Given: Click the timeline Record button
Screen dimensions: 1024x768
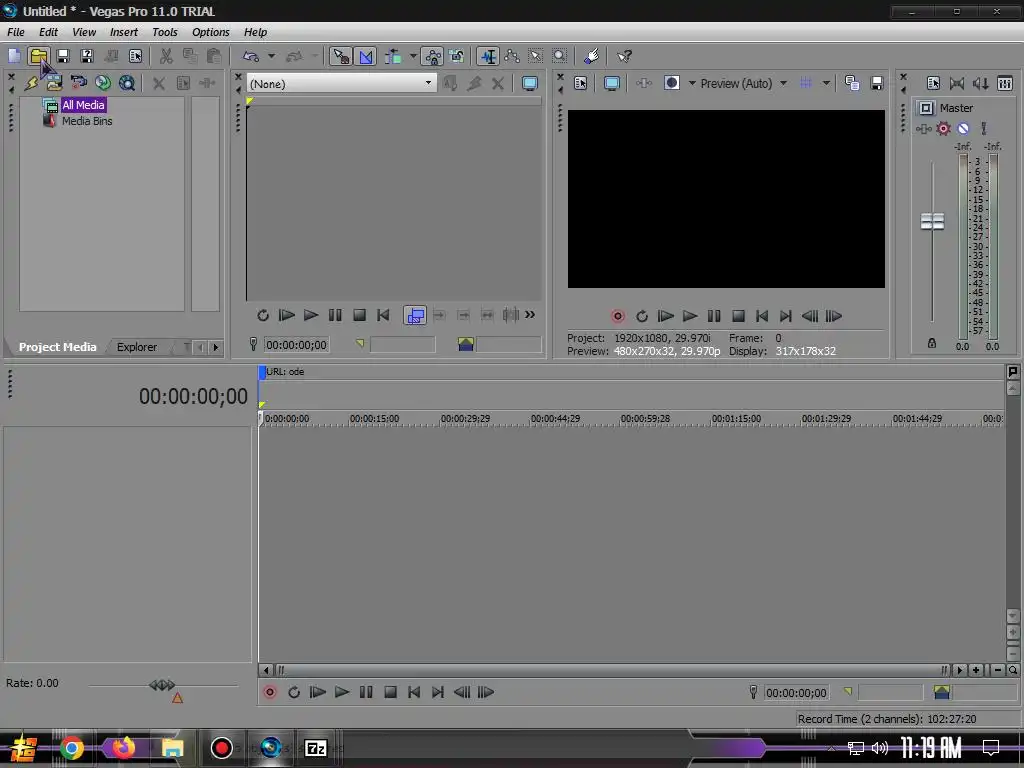Looking at the screenshot, I should tap(269, 692).
